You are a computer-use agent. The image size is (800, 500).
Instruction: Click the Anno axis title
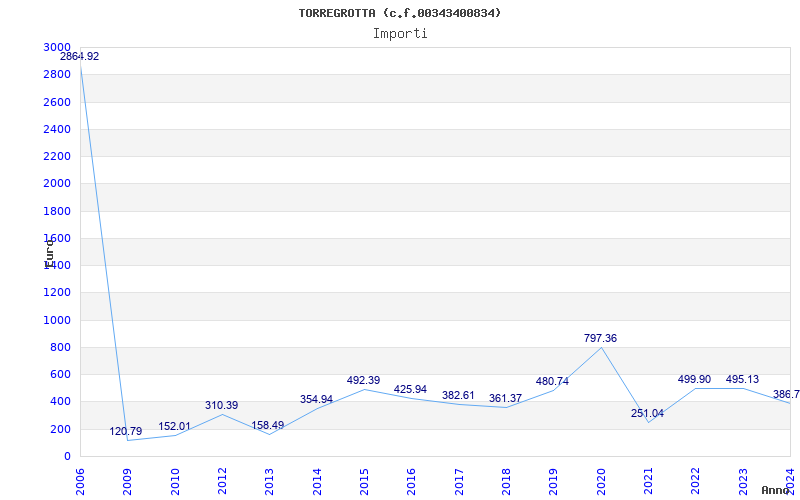pyautogui.click(x=775, y=490)
